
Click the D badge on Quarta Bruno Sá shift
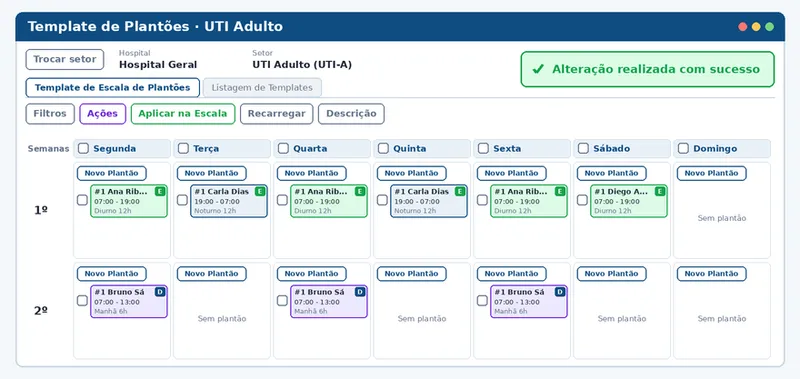tap(360, 292)
